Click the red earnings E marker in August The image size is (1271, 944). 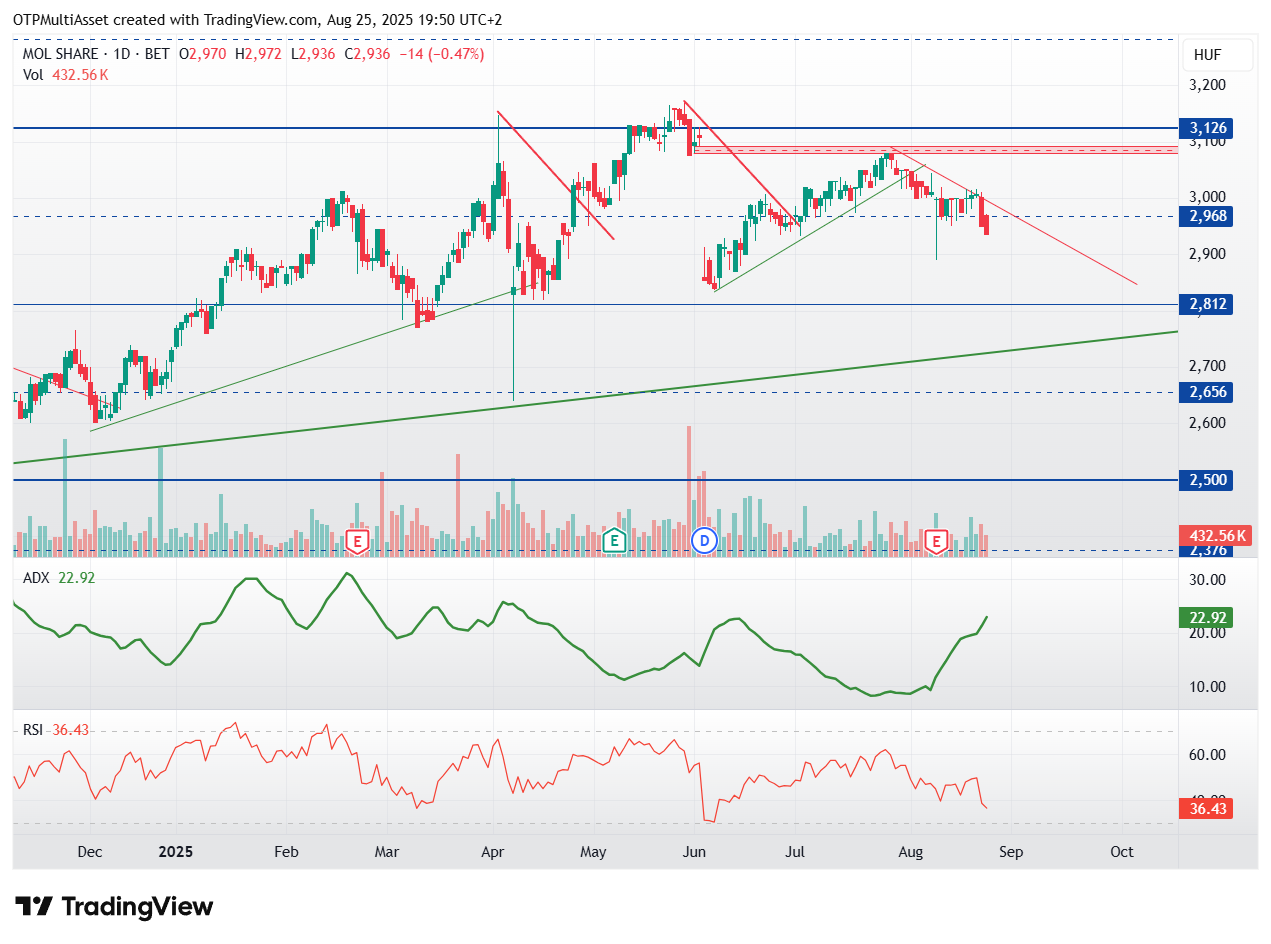[937, 542]
